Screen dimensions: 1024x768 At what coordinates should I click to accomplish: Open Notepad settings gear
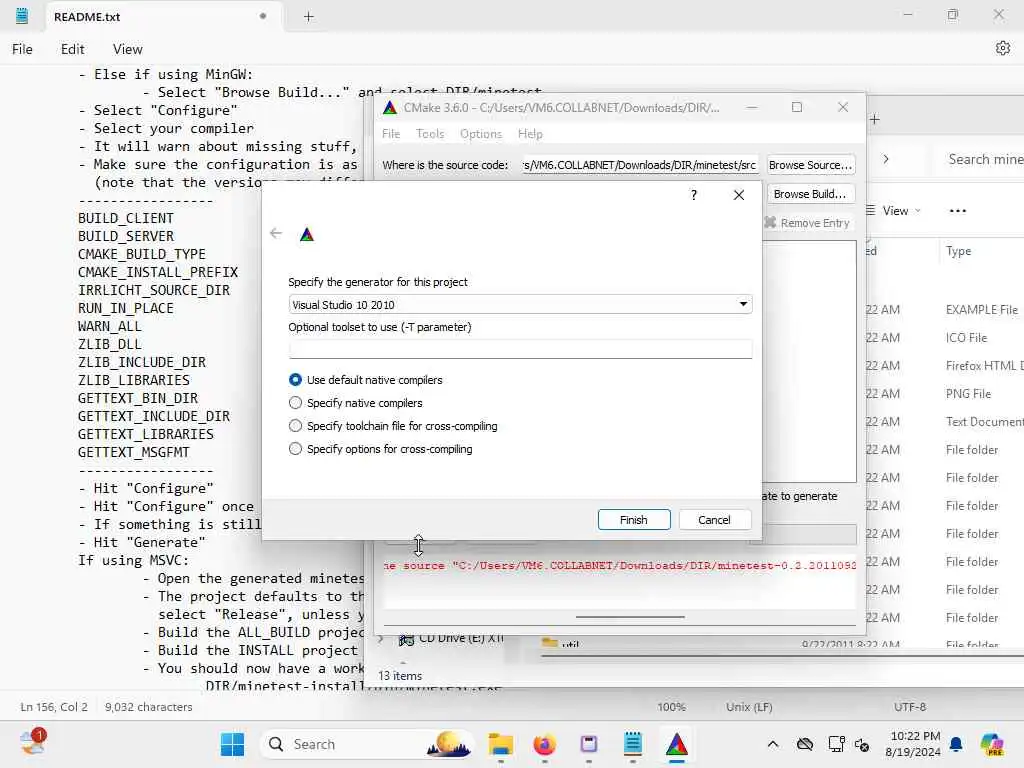[x=1002, y=48]
